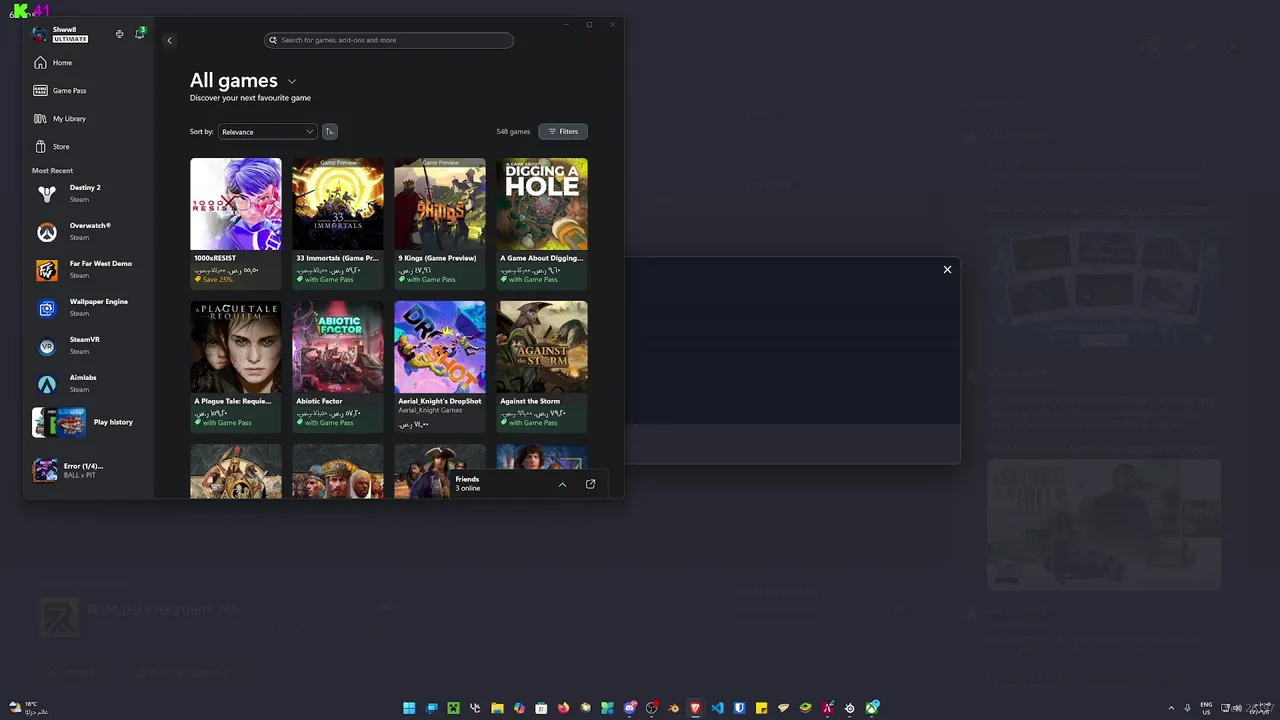
Task: Open the Xbox app taskbar icon
Action: coord(871,708)
